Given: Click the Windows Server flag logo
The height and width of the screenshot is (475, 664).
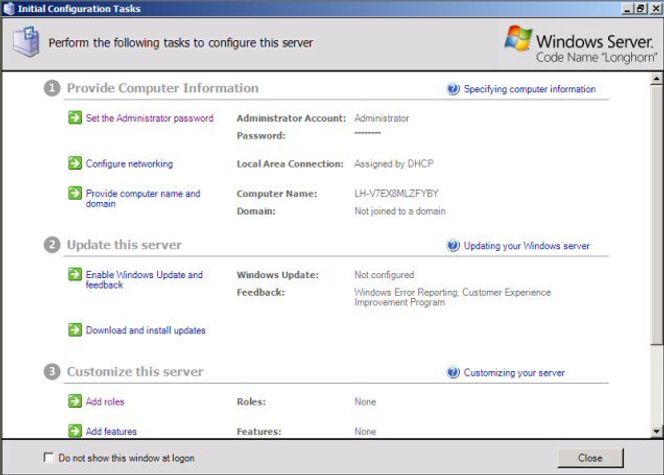Looking at the screenshot, I should click(x=518, y=38).
